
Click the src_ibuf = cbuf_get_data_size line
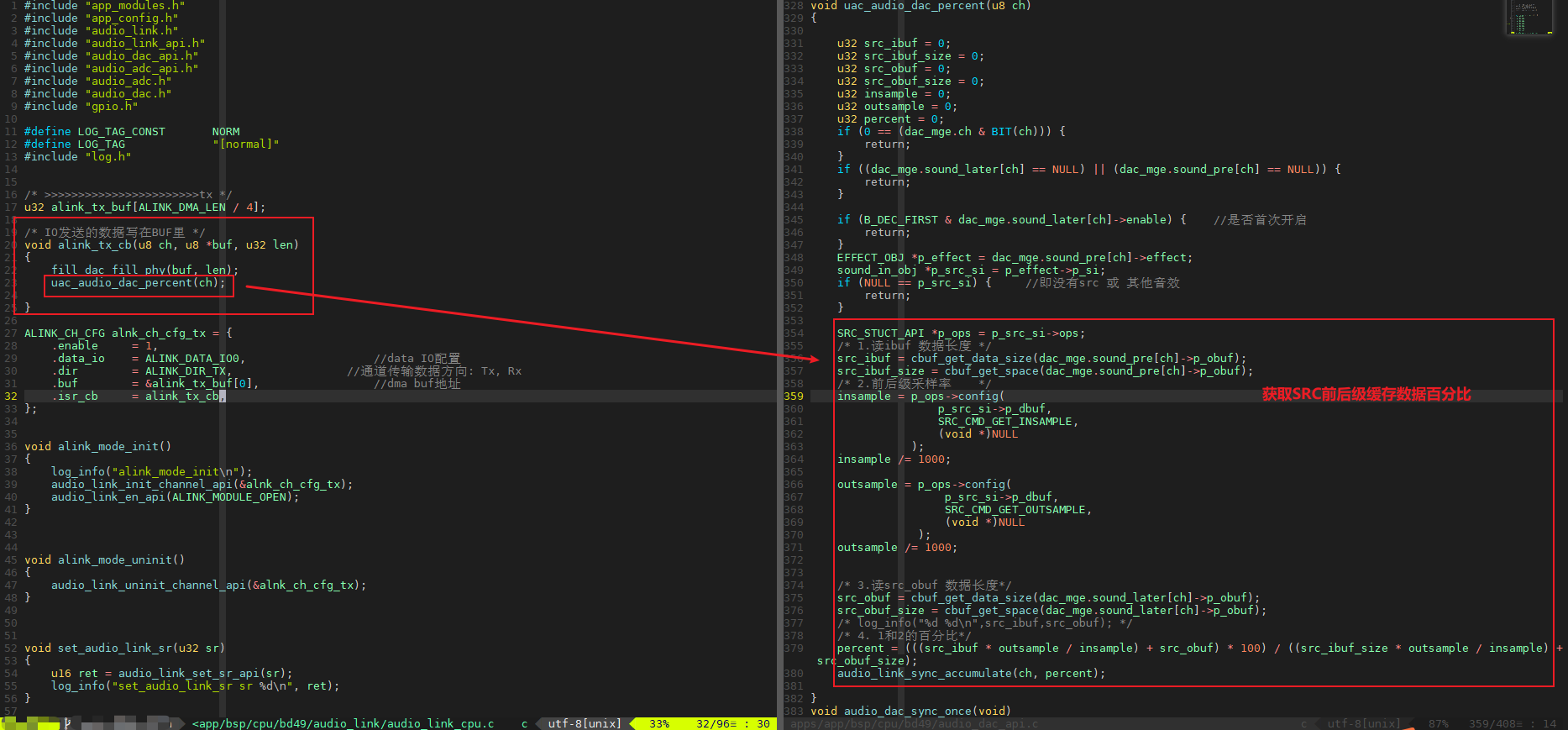click(1042, 358)
